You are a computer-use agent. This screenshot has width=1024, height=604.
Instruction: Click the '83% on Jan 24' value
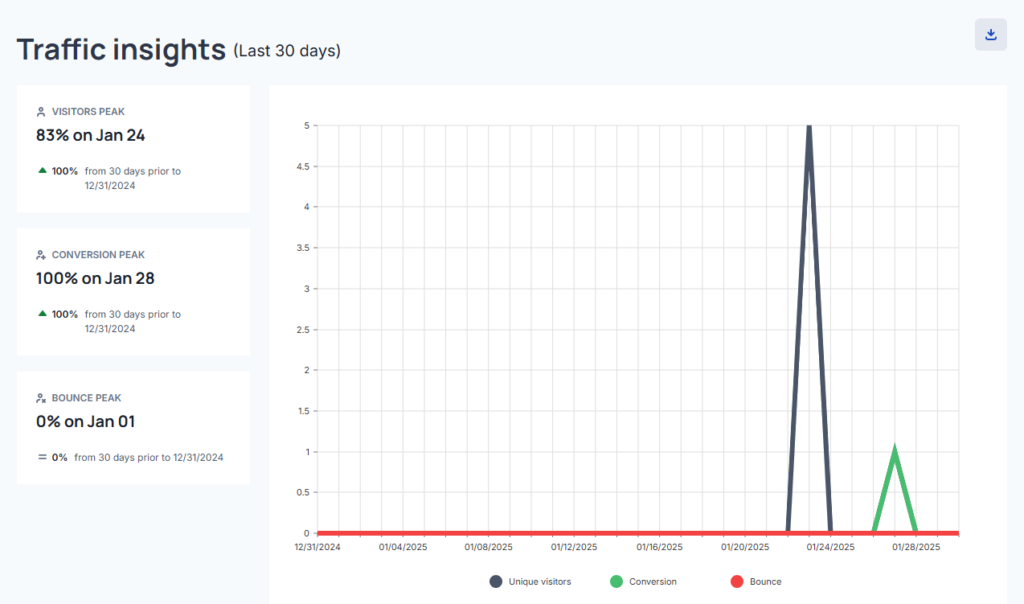coord(91,135)
